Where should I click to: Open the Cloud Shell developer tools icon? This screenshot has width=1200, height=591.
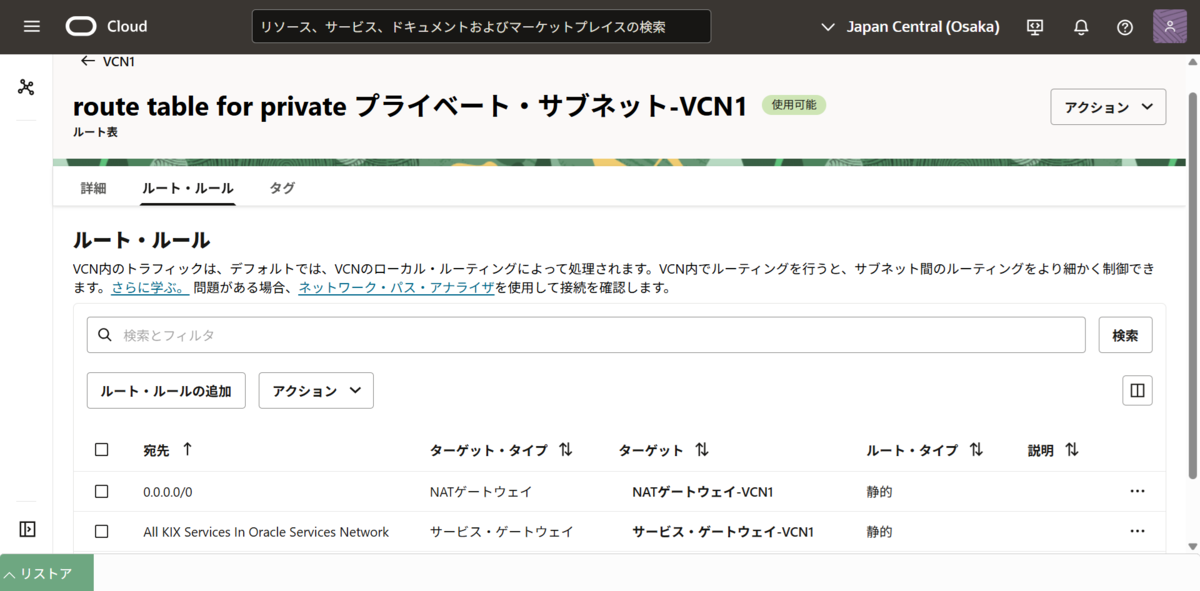click(x=1035, y=27)
